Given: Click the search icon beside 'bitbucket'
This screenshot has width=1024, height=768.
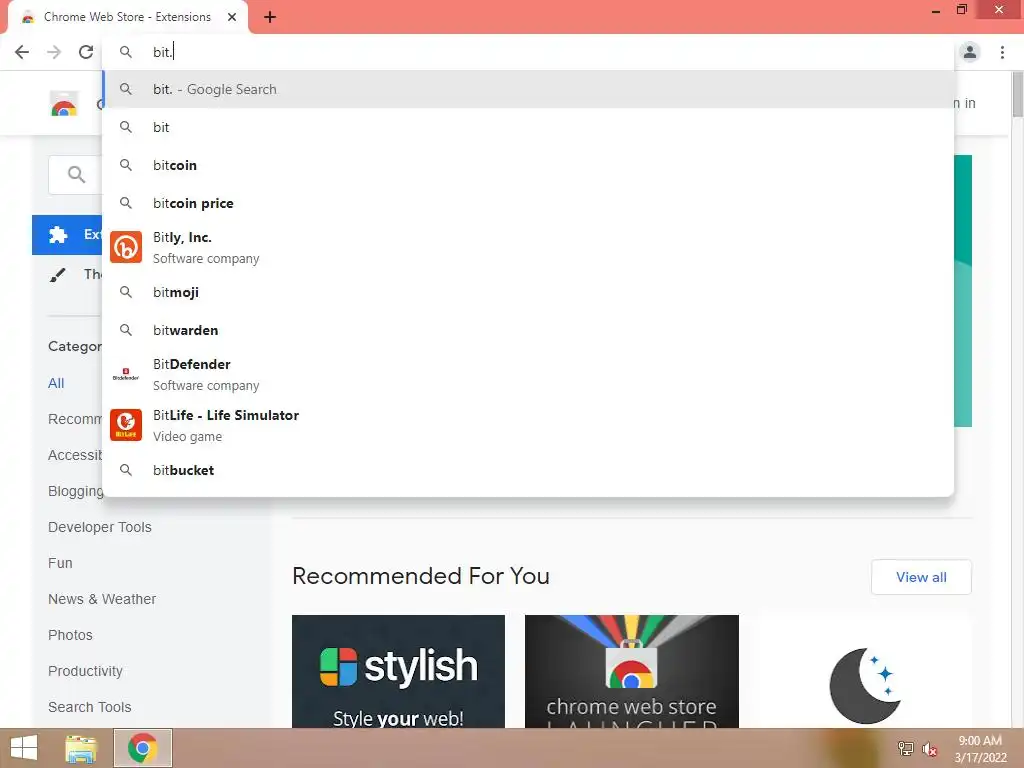Looking at the screenshot, I should point(126,470).
